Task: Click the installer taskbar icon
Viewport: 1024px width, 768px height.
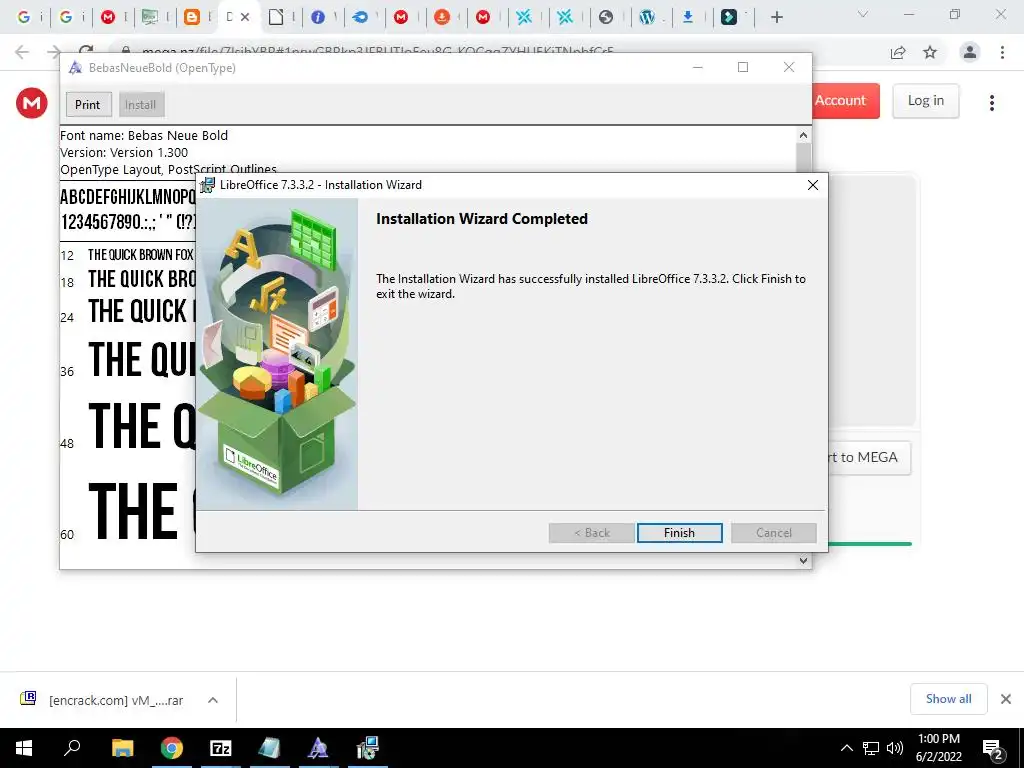Action: 368,748
